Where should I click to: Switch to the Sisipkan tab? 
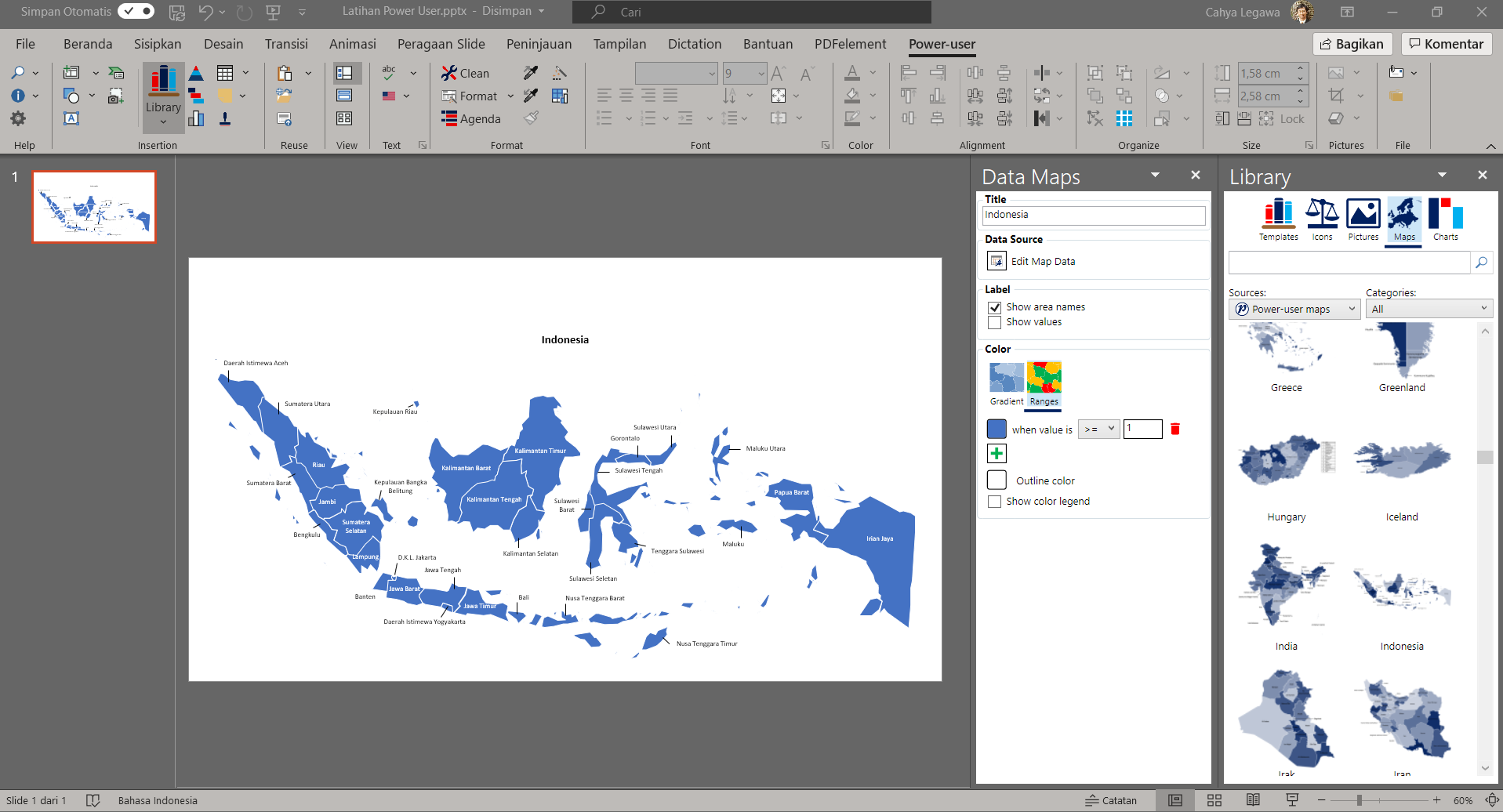coord(158,44)
